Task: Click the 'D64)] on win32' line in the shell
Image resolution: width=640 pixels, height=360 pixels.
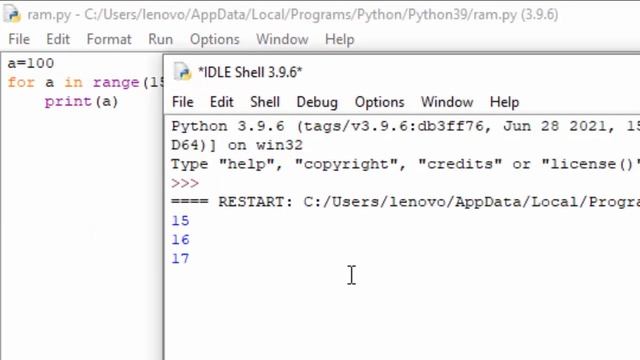Action: click(x=237, y=145)
